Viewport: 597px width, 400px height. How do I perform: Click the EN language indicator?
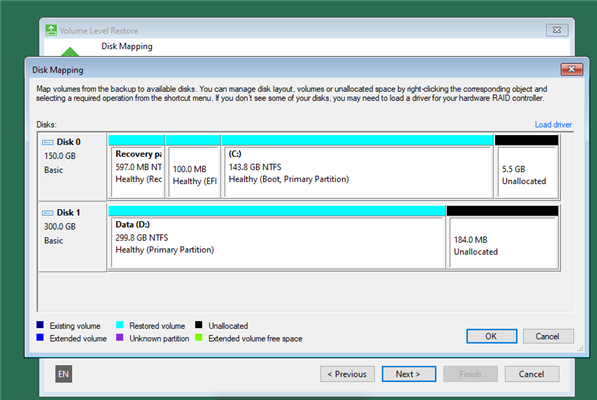[x=64, y=374]
